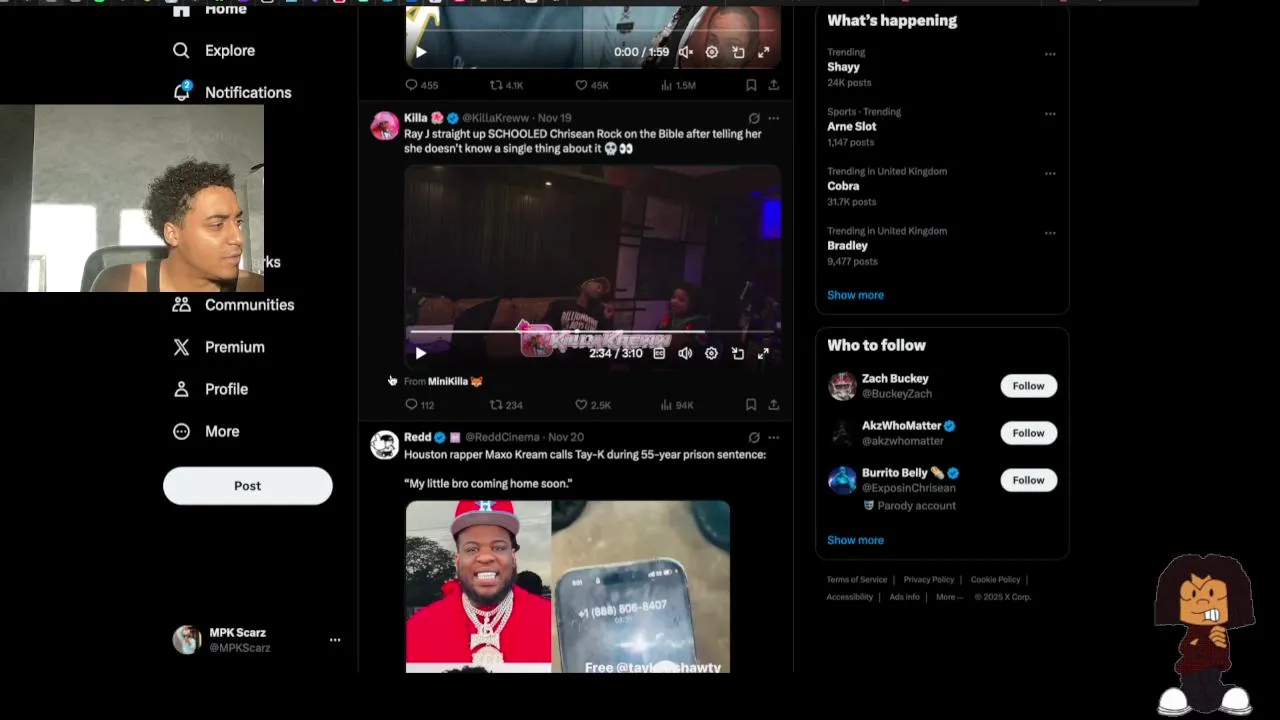Seek the Ray J video progress bar
The width and height of the screenshot is (1280, 720).
592,331
